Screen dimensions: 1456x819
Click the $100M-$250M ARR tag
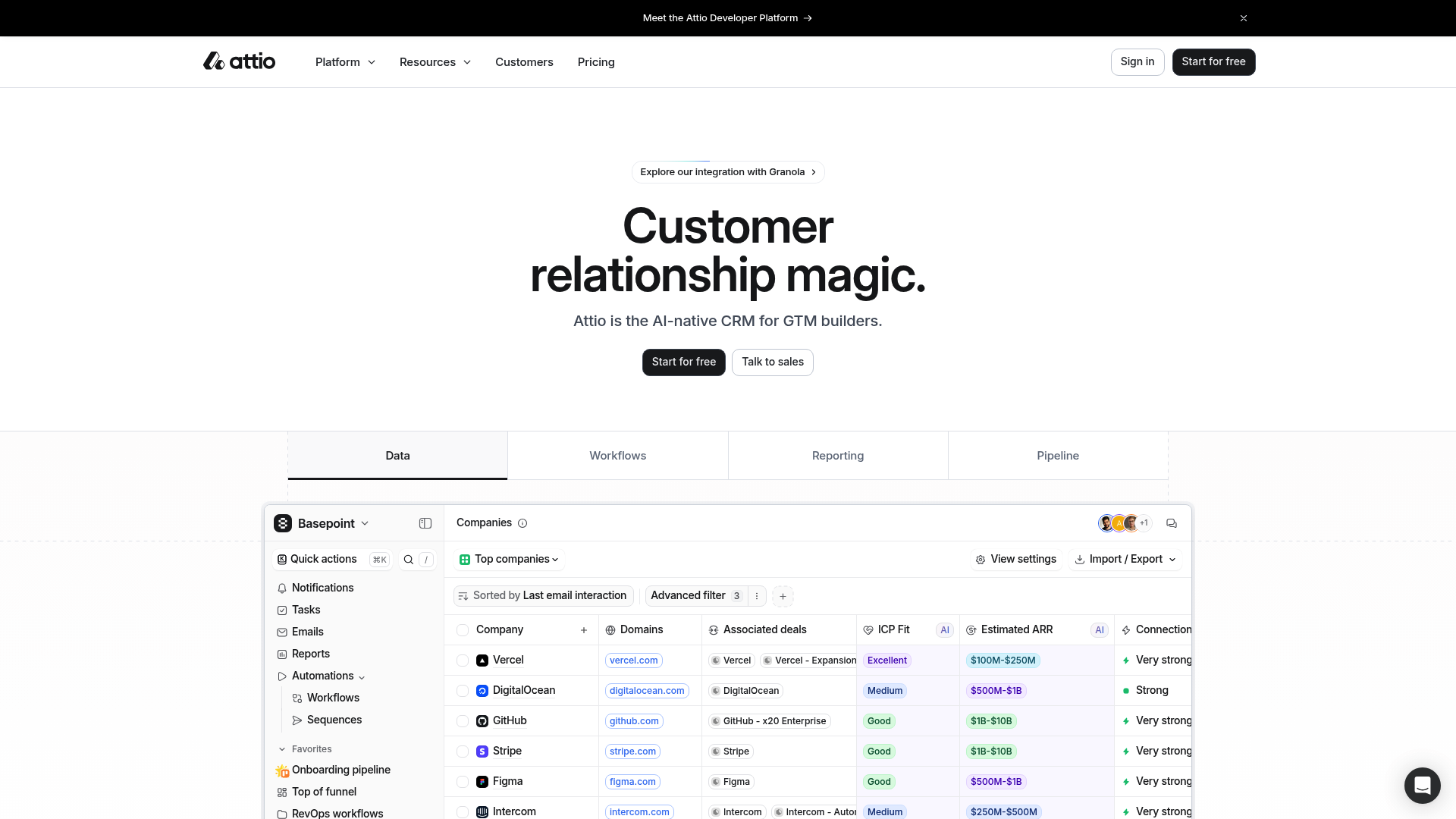pos(1003,661)
